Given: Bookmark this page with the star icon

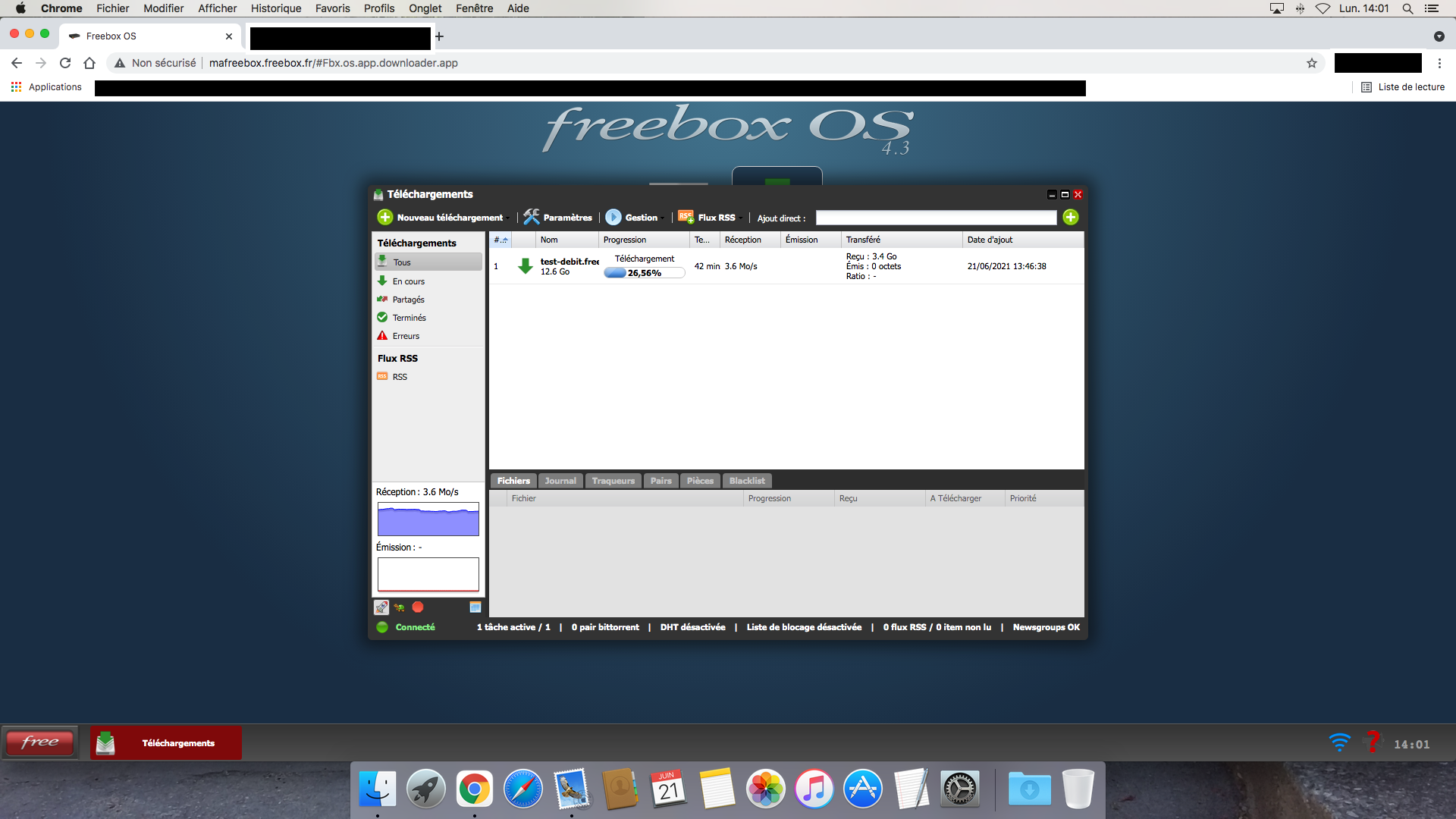Looking at the screenshot, I should (x=1312, y=63).
